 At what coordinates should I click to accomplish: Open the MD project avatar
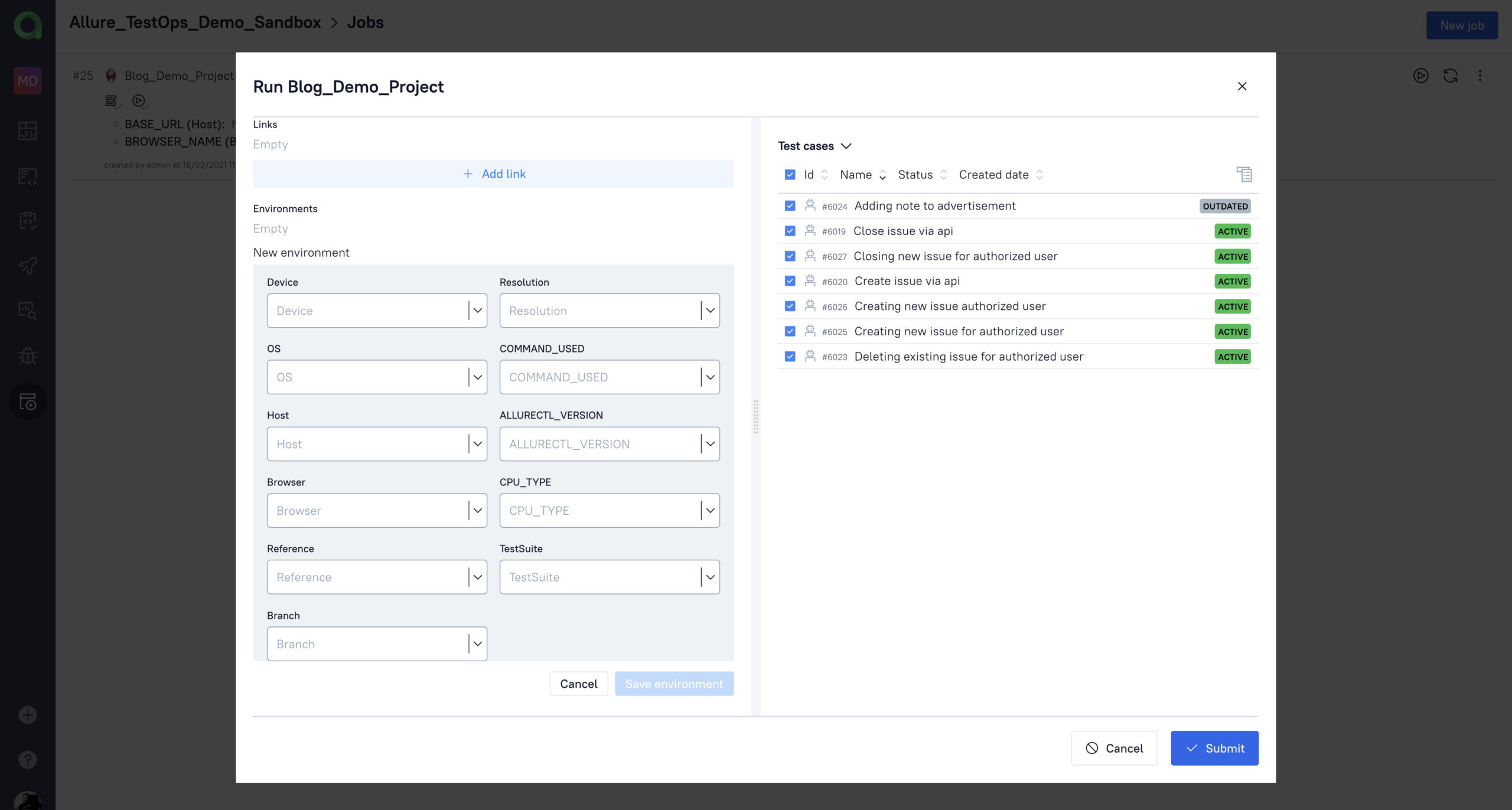coord(27,81)
